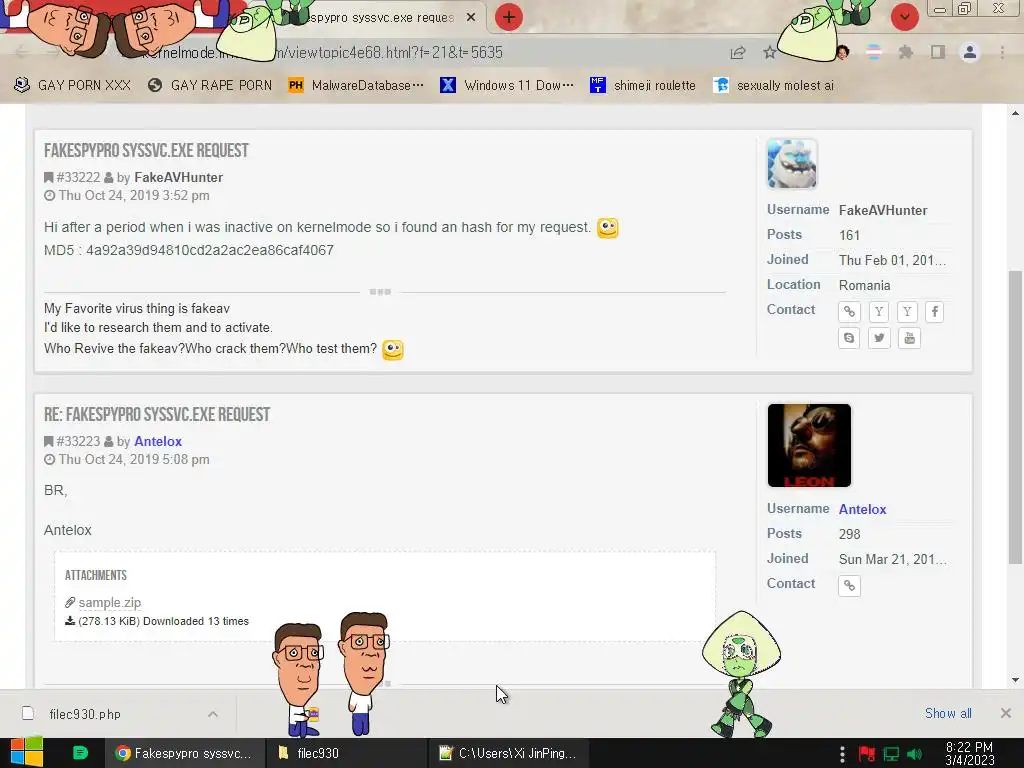Open the MalwareDatabase bookmark
This screenshot has height=768, width=1024.
click(x=356, y=86)
